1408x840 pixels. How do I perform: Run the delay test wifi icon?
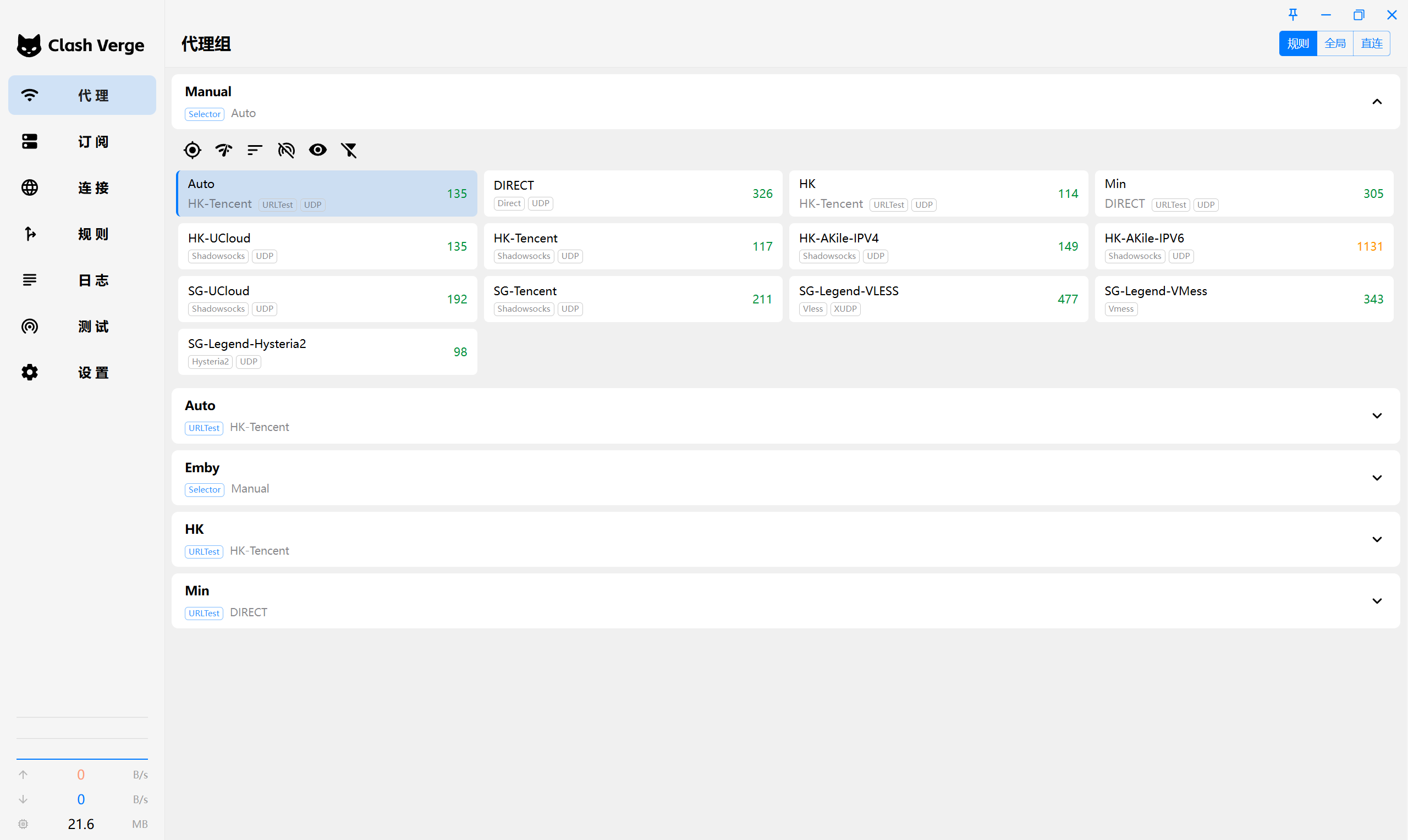click(224, 150)
